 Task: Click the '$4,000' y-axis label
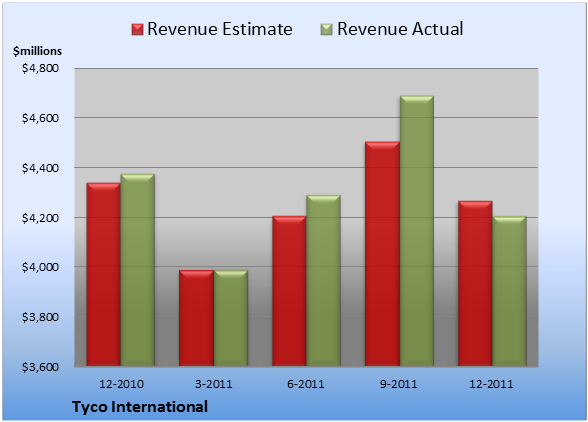coord(40,267)
